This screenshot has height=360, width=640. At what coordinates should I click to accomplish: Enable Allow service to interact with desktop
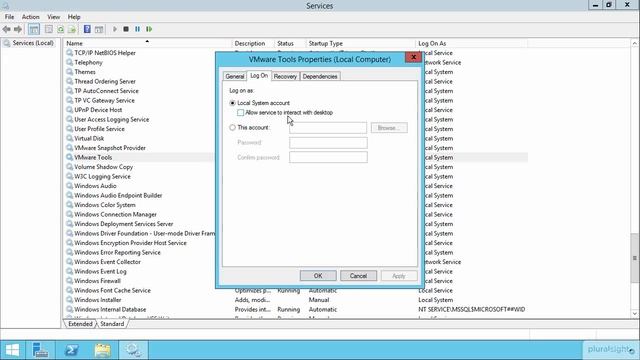click(240, 113)
